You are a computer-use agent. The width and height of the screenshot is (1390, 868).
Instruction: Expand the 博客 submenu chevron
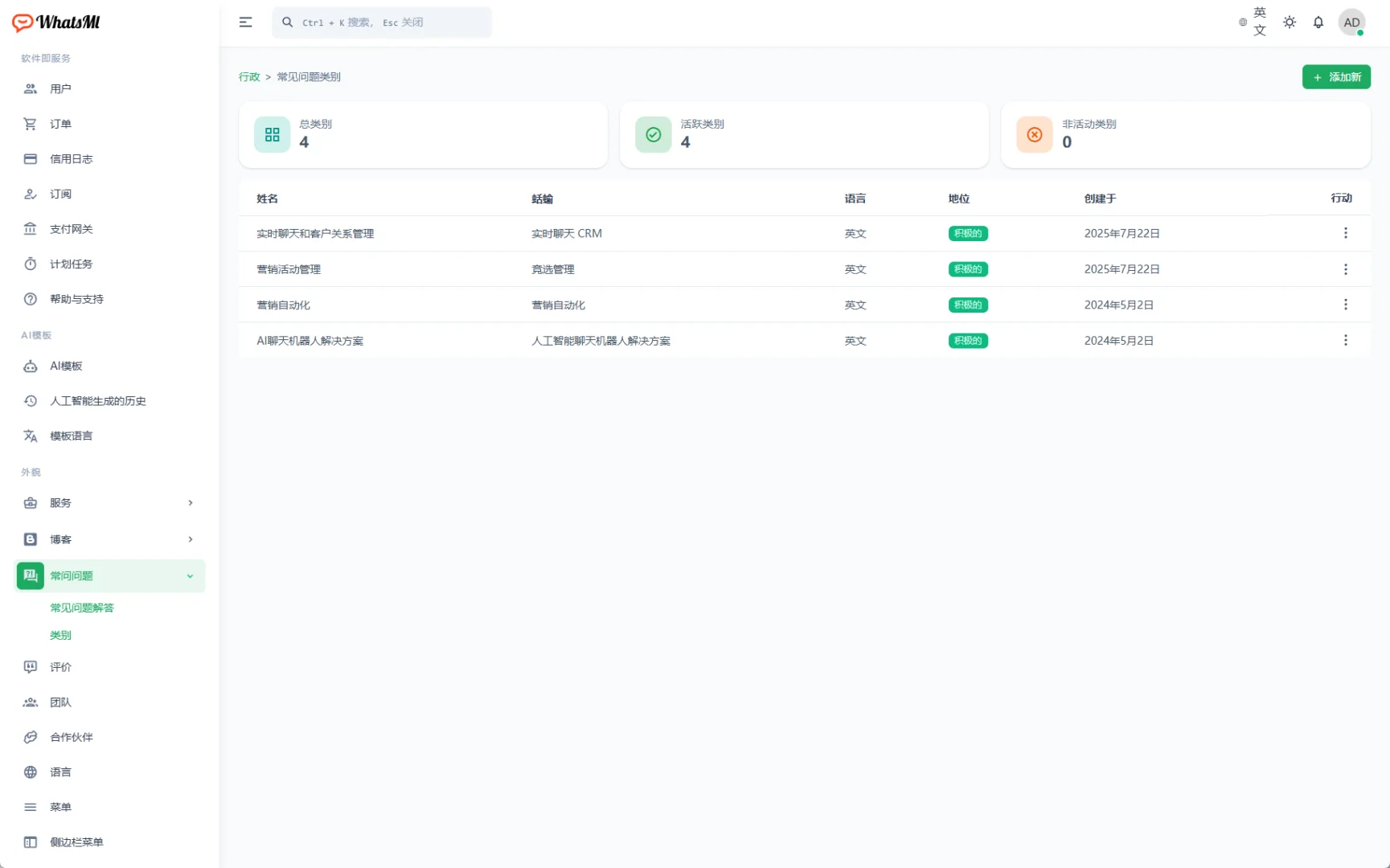click(x=191, y=539)
